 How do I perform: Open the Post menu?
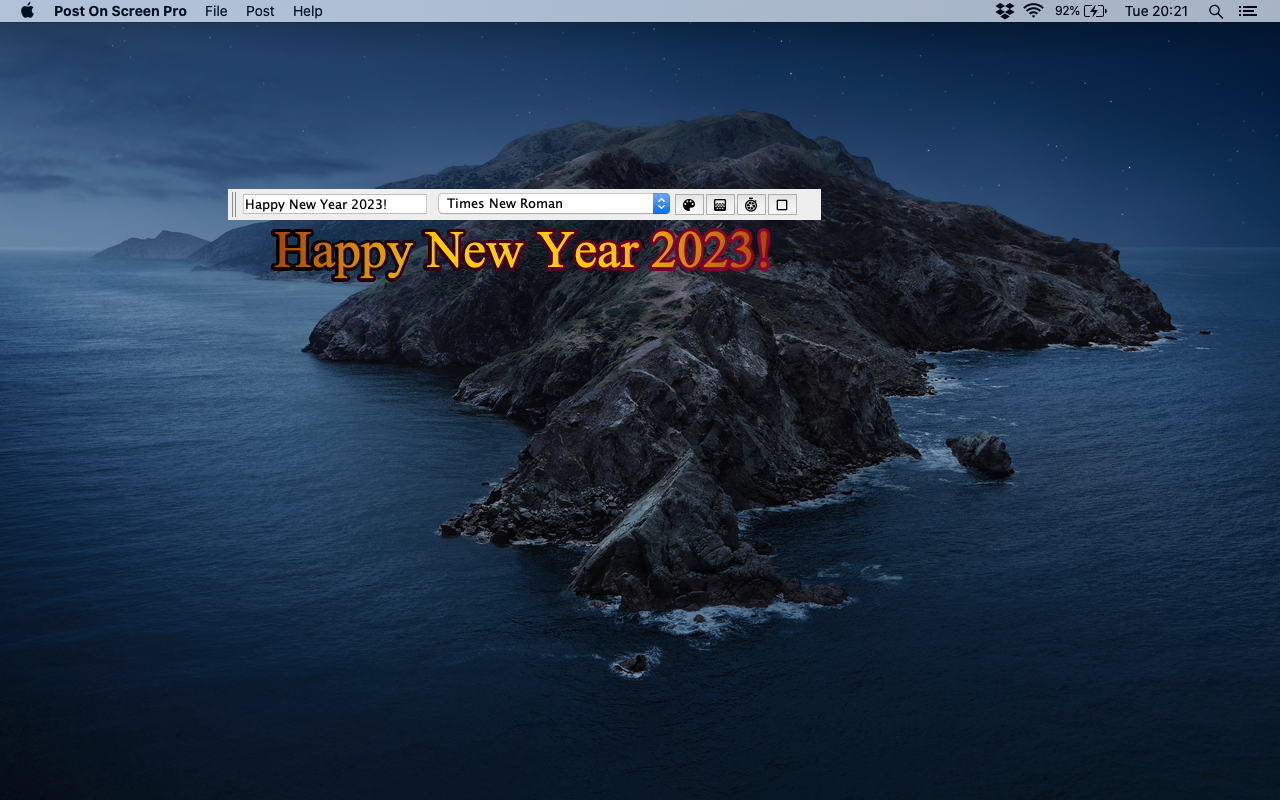(x=260, y=11)
